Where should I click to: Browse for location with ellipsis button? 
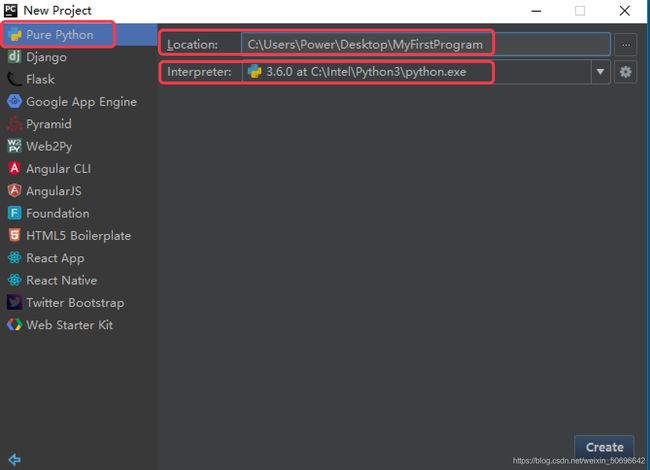[x=626, y=44]
